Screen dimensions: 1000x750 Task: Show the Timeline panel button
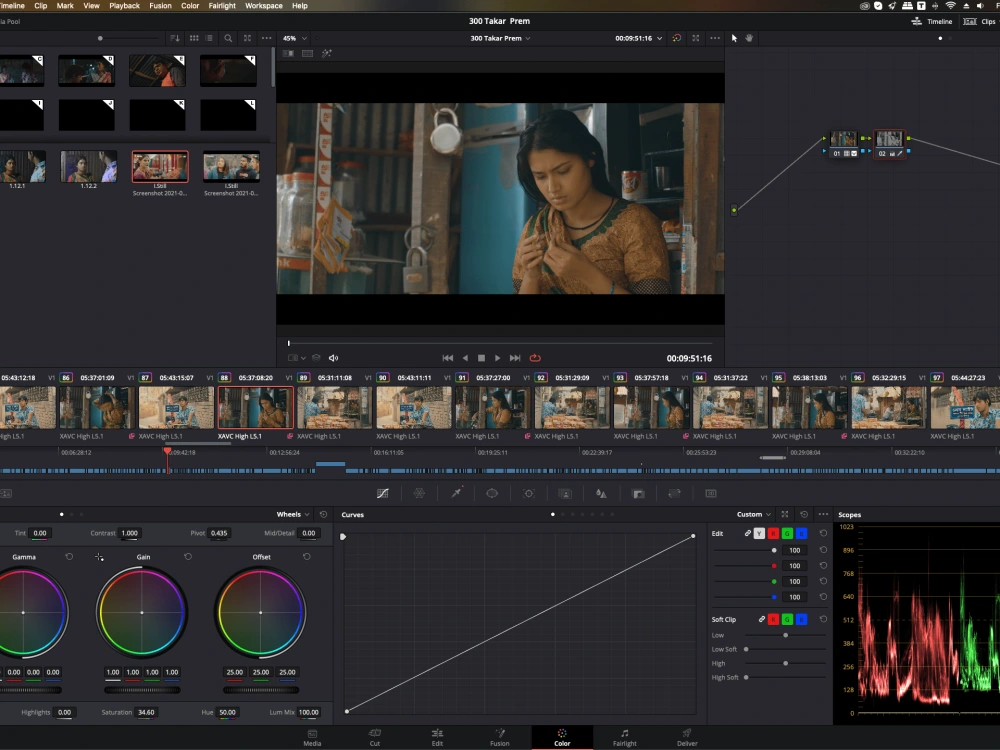932,21
